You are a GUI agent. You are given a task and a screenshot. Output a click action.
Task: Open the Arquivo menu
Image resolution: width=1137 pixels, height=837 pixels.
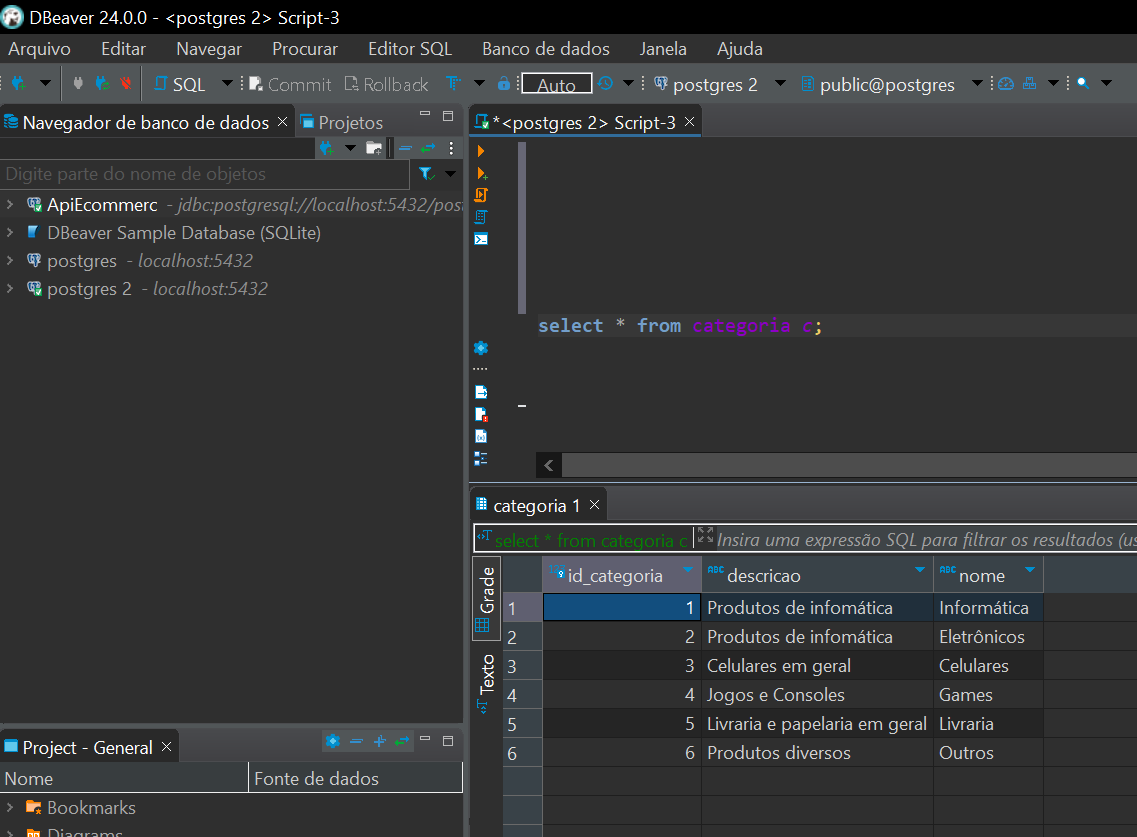tap(39, 49)
